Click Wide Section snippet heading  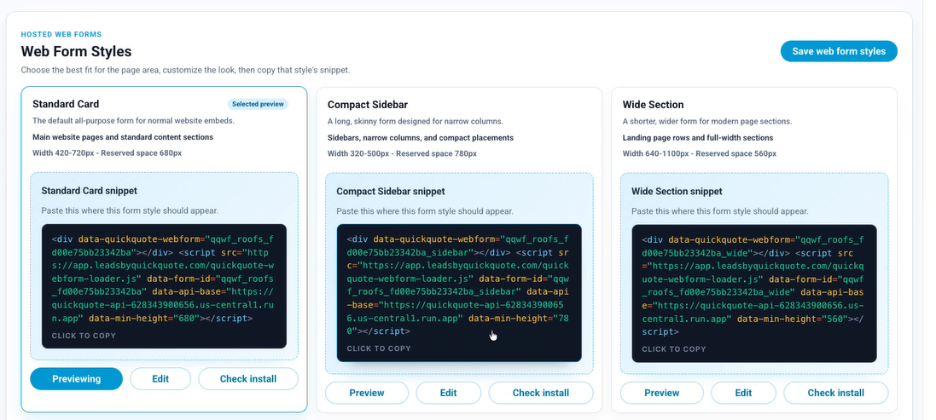677,192
